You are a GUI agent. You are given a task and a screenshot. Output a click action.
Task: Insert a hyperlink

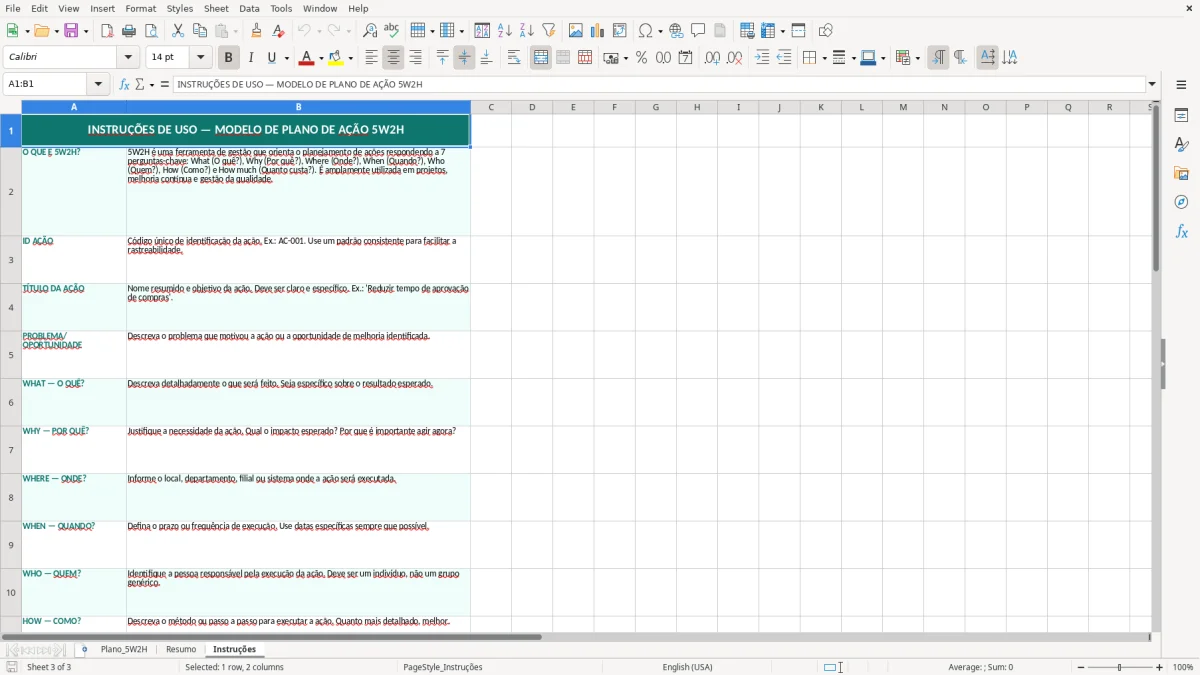pyautogui.click(x=676, y=31)
